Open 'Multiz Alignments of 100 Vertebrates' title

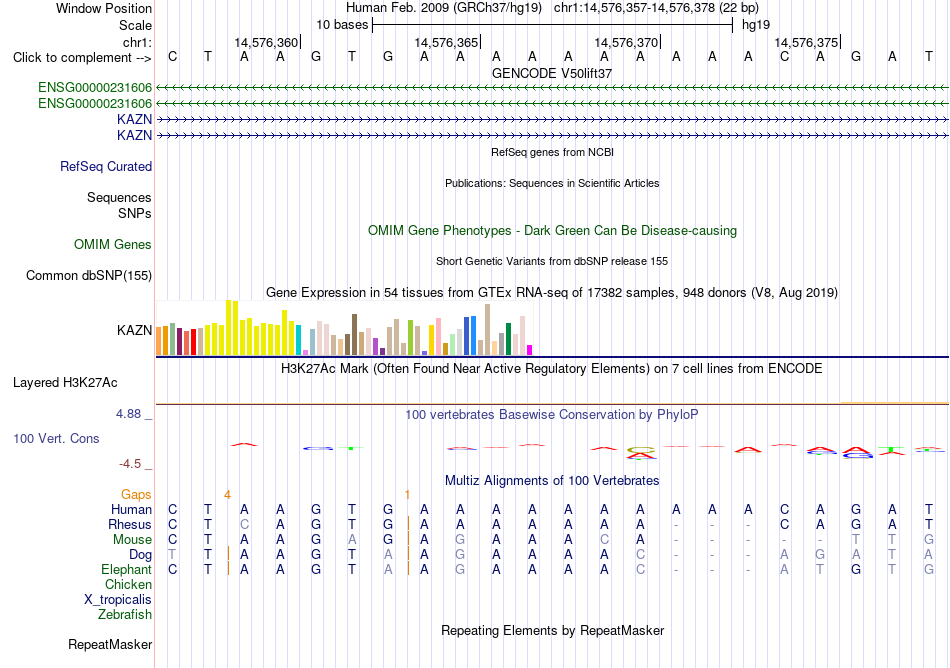click(552, 481)
